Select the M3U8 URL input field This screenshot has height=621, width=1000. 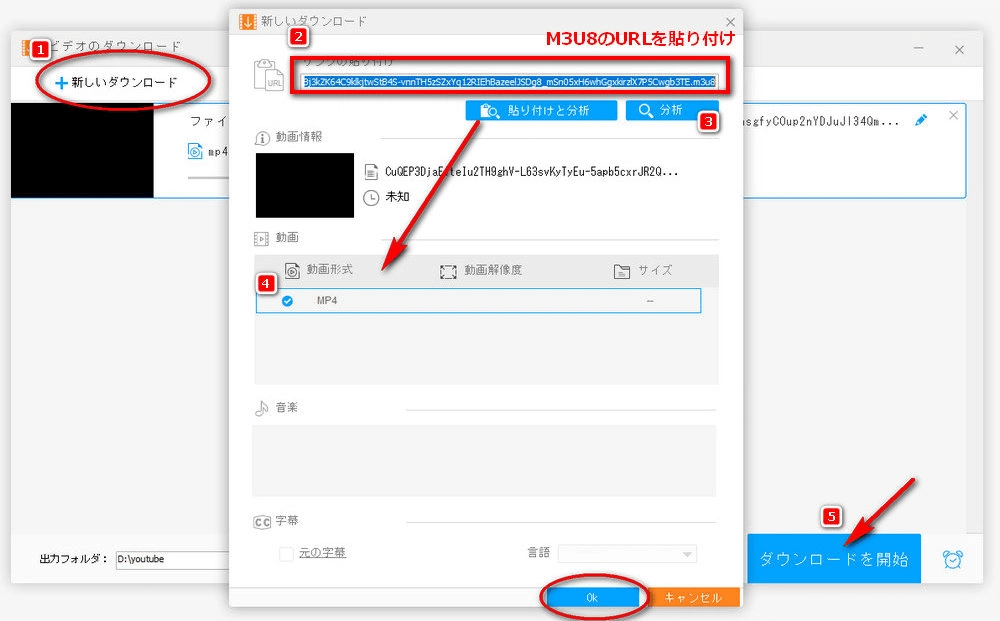(x=510, y=82)
